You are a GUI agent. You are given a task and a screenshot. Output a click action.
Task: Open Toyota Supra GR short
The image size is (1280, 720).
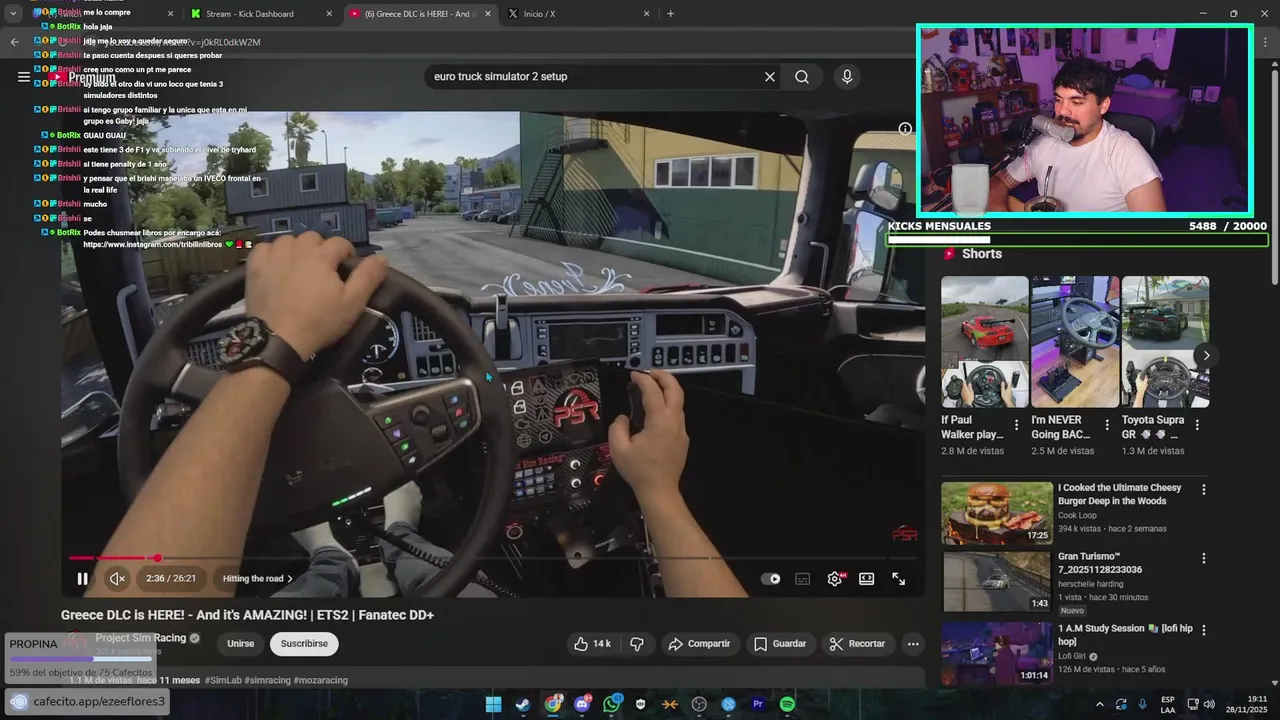[1165, 342]
